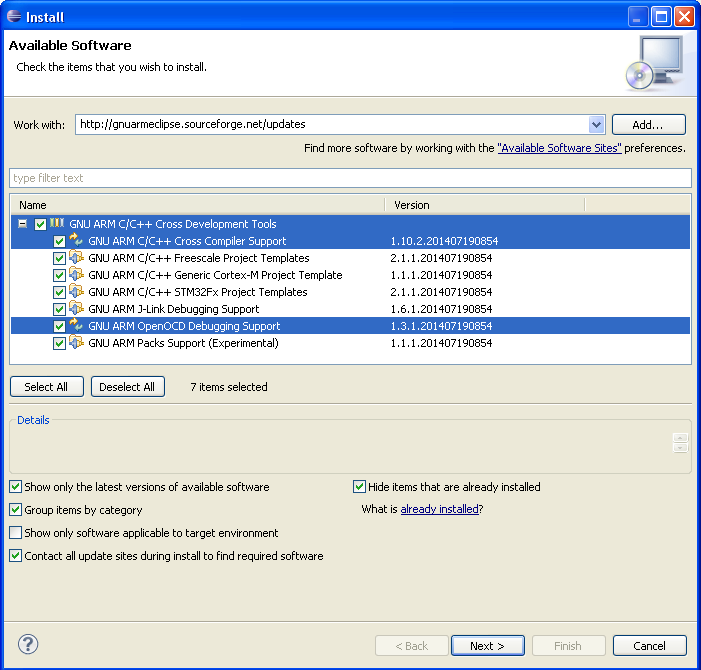Maximize the Install window
Viewport: 701px width, 670px height.
pyautogui.click(x=661, y=17)
